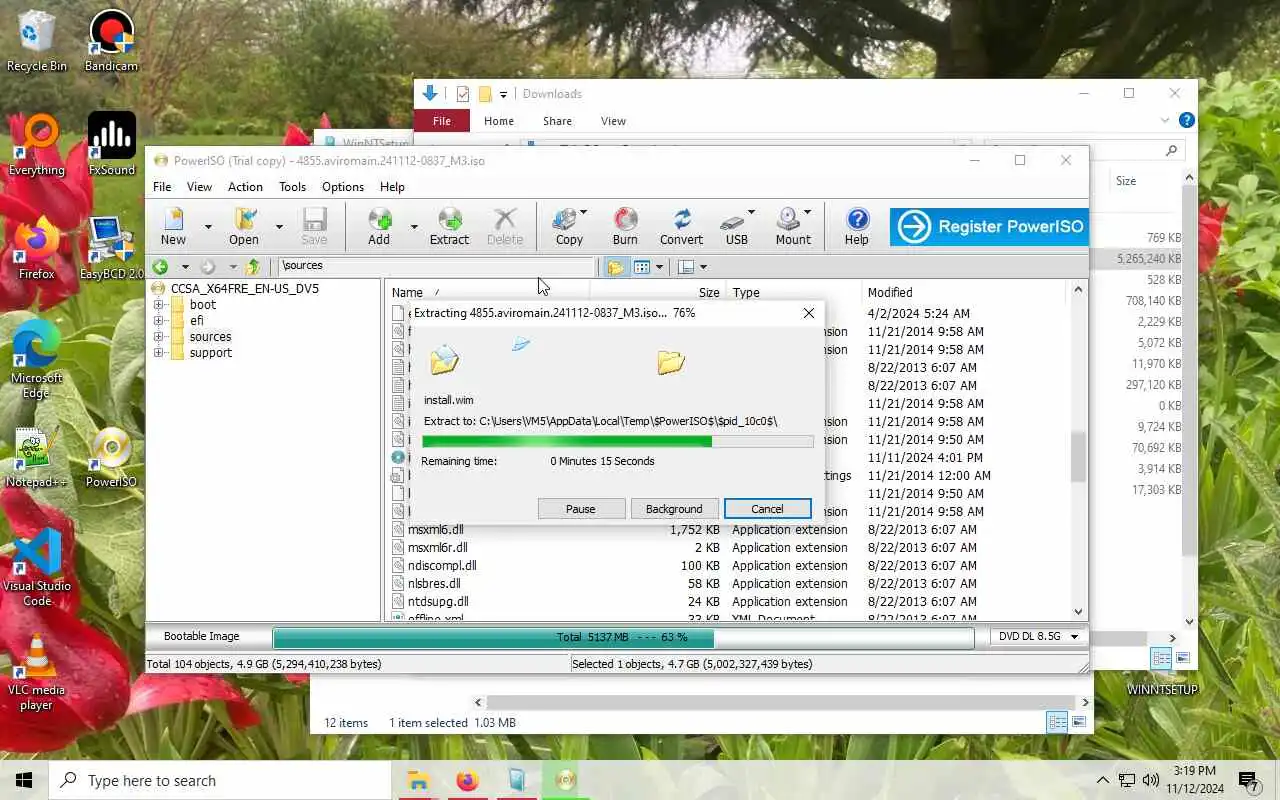Select the ntdsupg.dll file row
The image size is (1280, 800).
[x=727, y=602]
